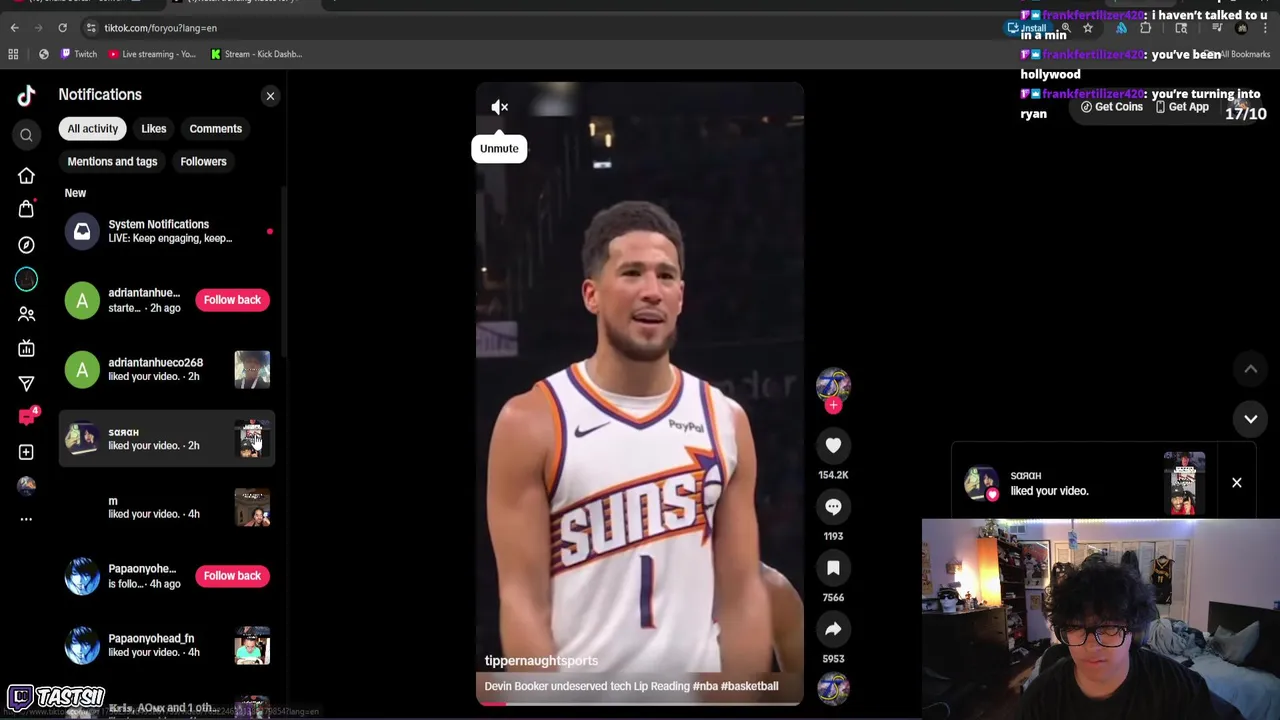Open the spinning sound disc icon
1280x720 pixels.
point(833,688)
